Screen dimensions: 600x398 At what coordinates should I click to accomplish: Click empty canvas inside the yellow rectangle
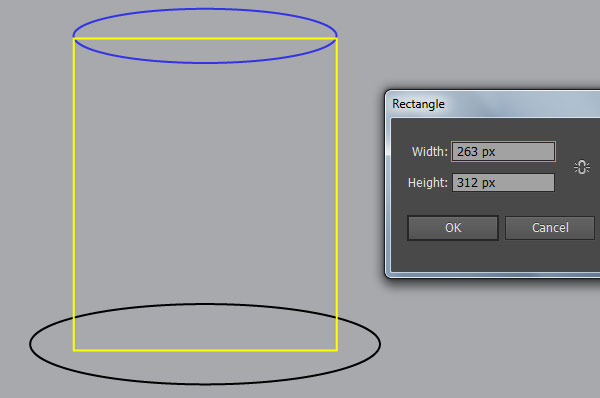click(x=205, y=184)
